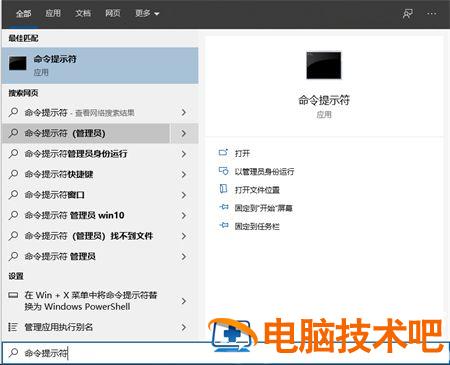This screenshot has width=450, height=365.
Task: Click 固定到"开始"屏幕 action
Action: pyautogui.click(x=263, y=208)
